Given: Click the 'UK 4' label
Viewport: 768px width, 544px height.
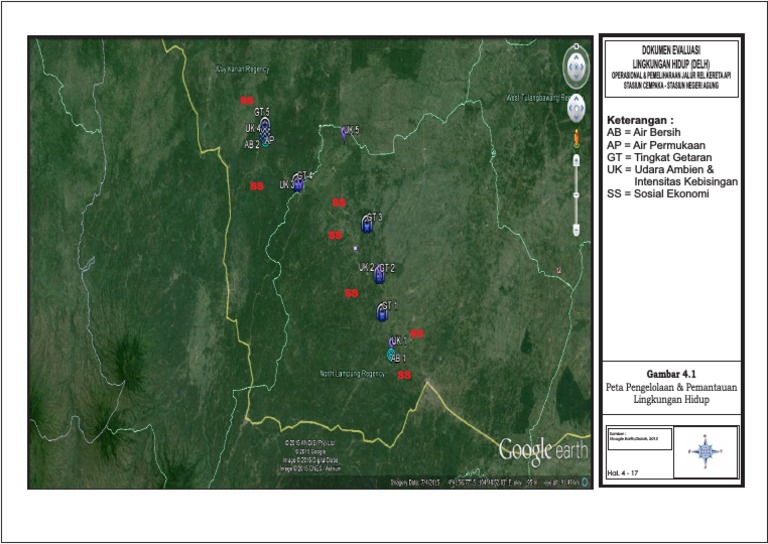Looking at the screenshot, I should (x=253, y=128).
